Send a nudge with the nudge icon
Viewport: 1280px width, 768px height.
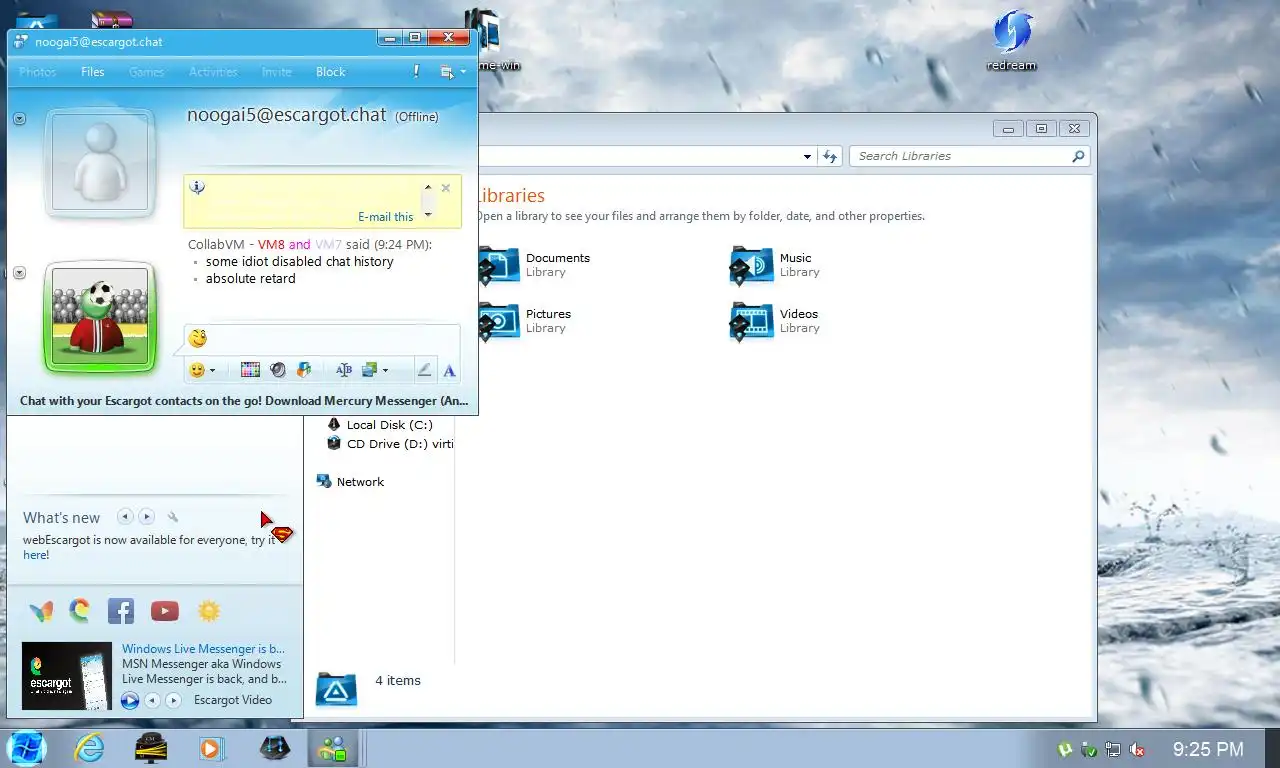[x=304, y=370]
